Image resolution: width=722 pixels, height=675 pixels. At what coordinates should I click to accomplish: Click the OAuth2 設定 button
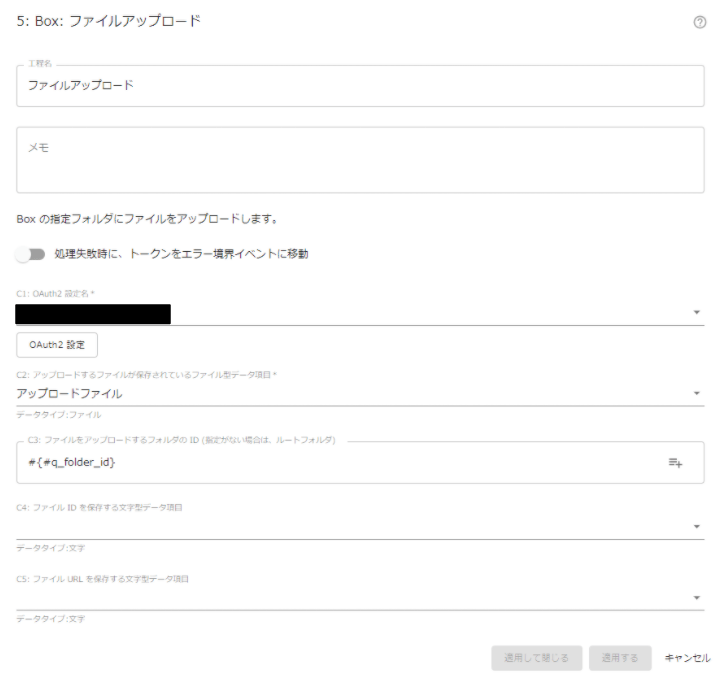pyautogui.click(x=57, y=345)
